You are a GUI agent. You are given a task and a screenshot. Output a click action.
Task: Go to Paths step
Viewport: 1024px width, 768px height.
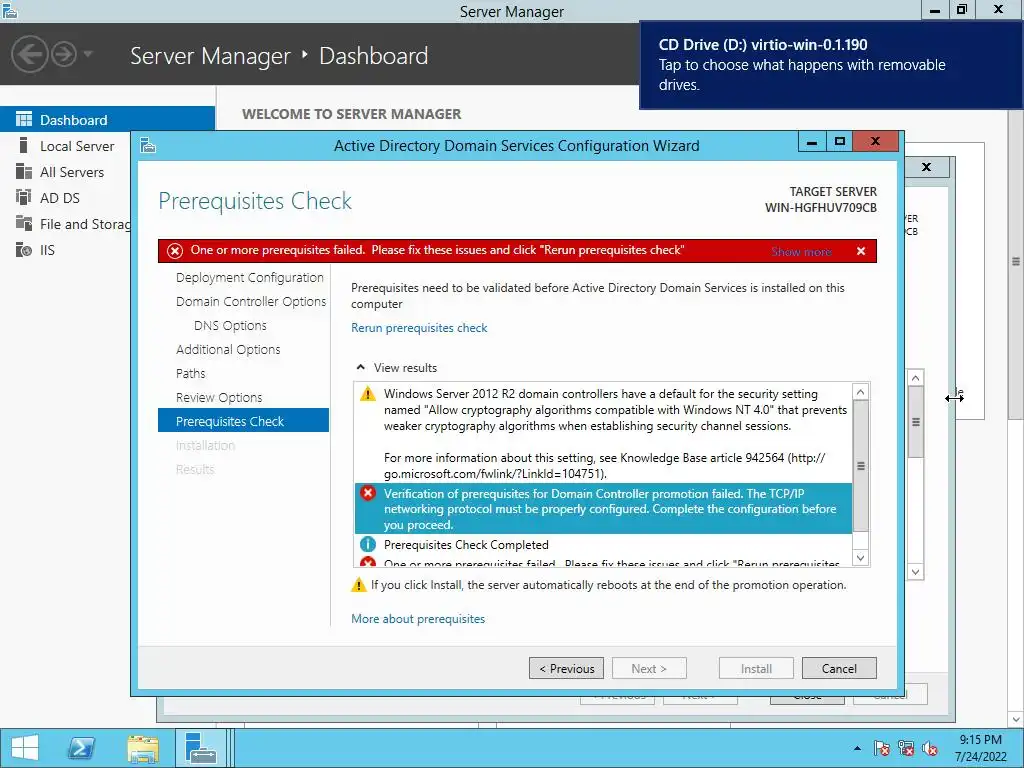[190, 374]
